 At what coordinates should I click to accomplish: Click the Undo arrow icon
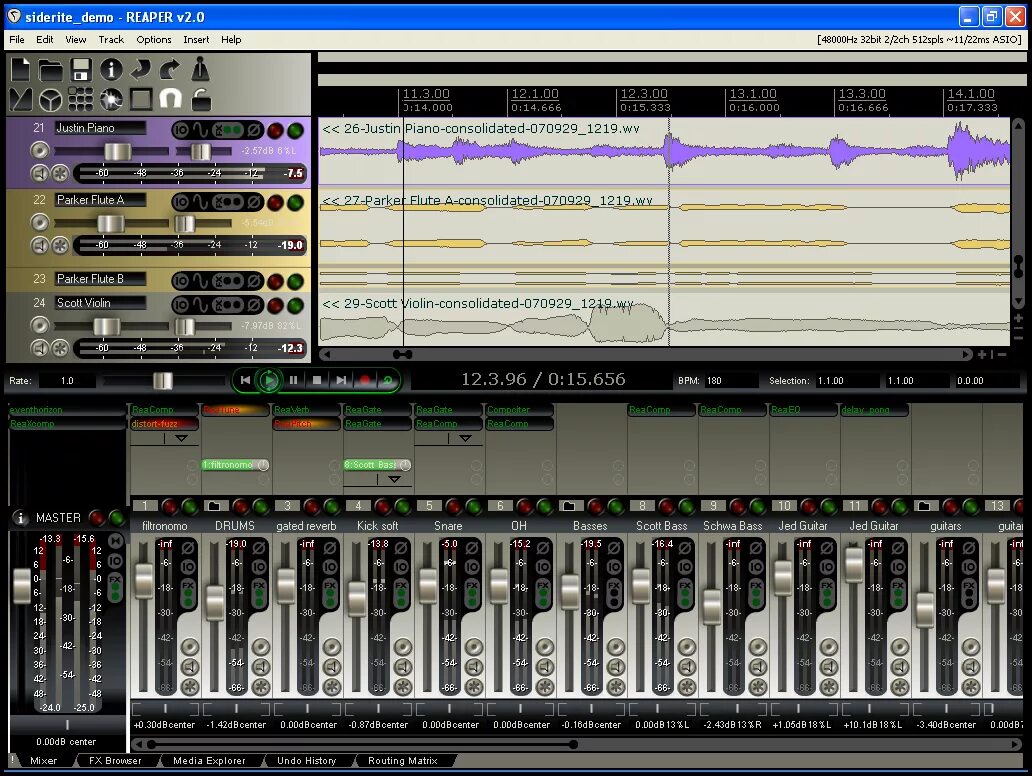(140, 69)
